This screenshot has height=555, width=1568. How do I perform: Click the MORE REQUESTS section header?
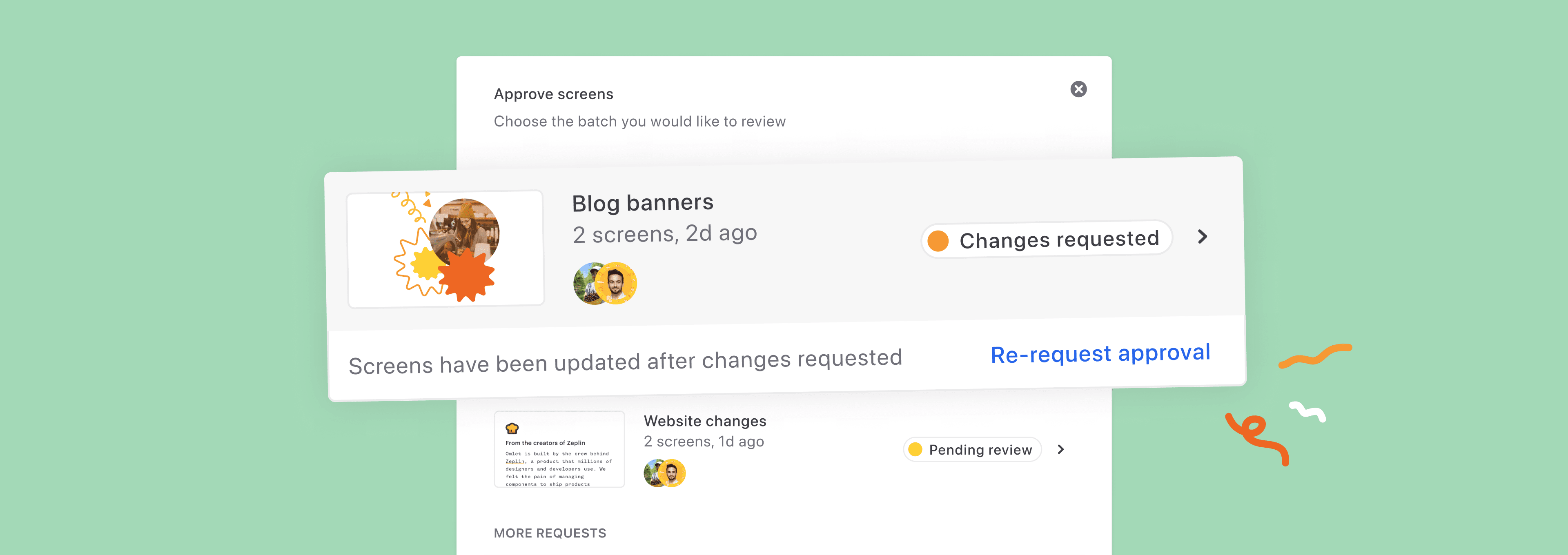click(x=550, y=533)
